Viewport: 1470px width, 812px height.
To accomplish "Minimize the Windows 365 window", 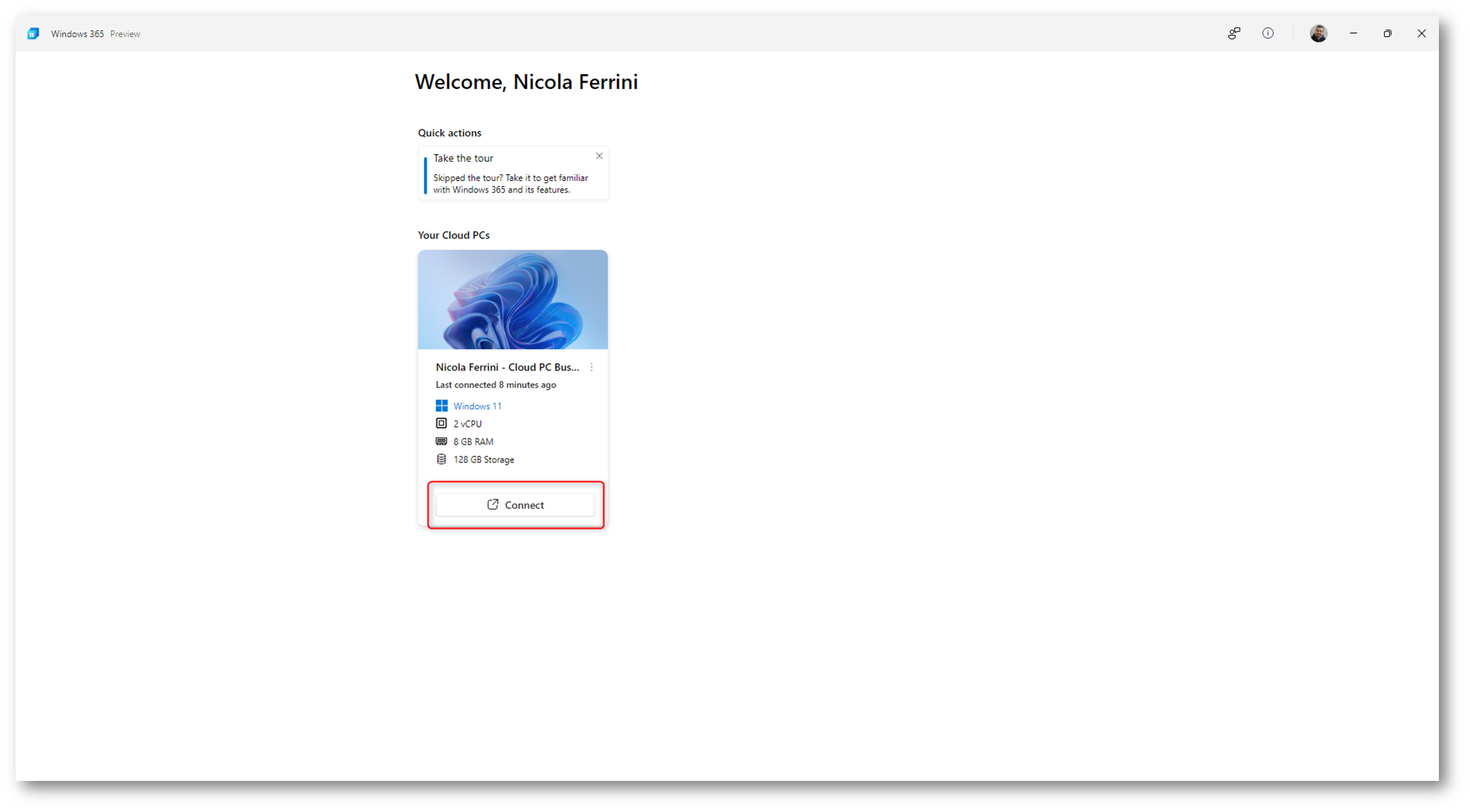I will [x=1354, y=33].
